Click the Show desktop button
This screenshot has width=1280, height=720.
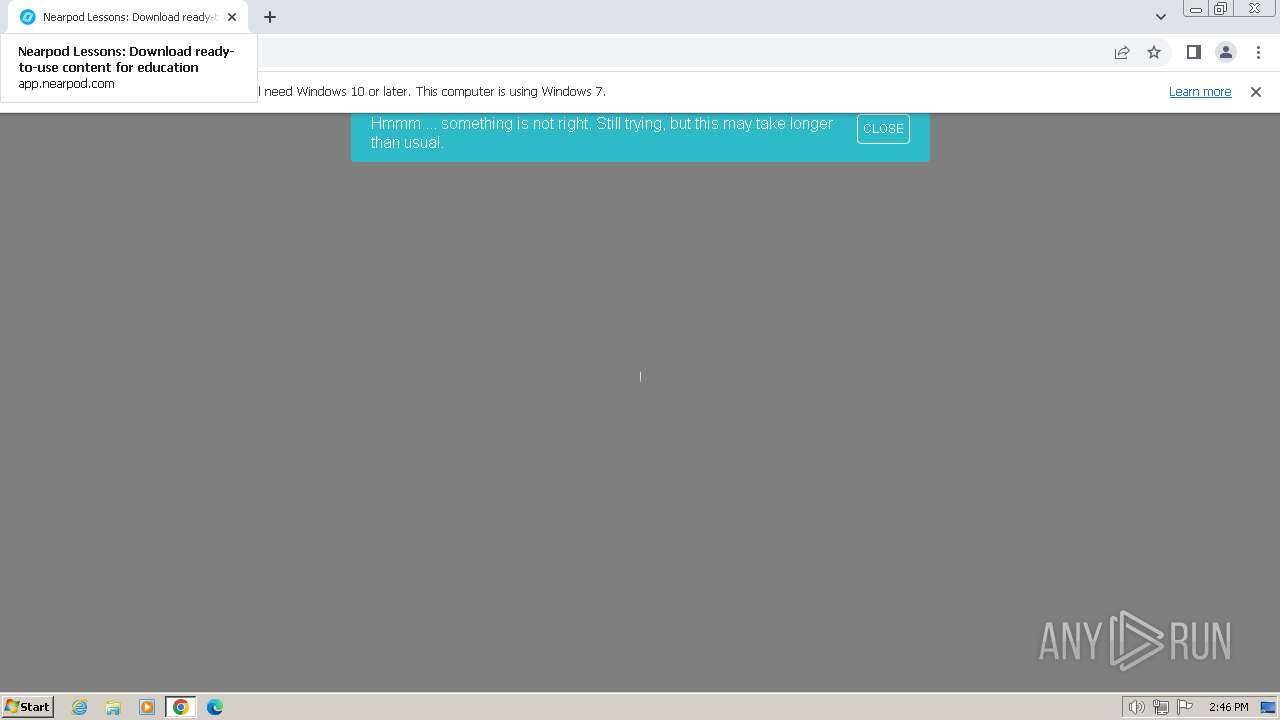pos(1268,707)
